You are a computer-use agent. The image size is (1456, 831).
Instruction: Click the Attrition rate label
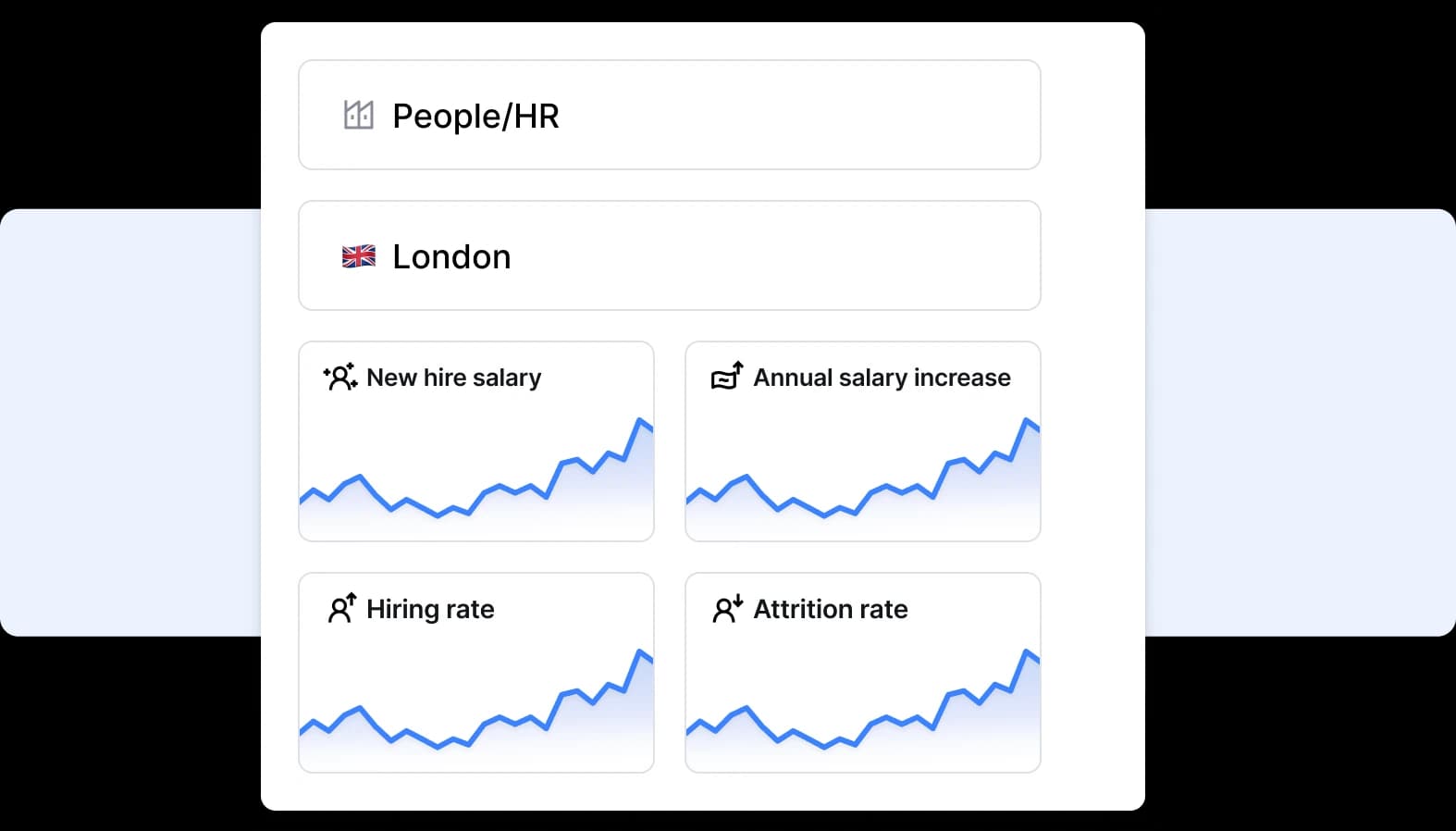click(x=831, y=609)
